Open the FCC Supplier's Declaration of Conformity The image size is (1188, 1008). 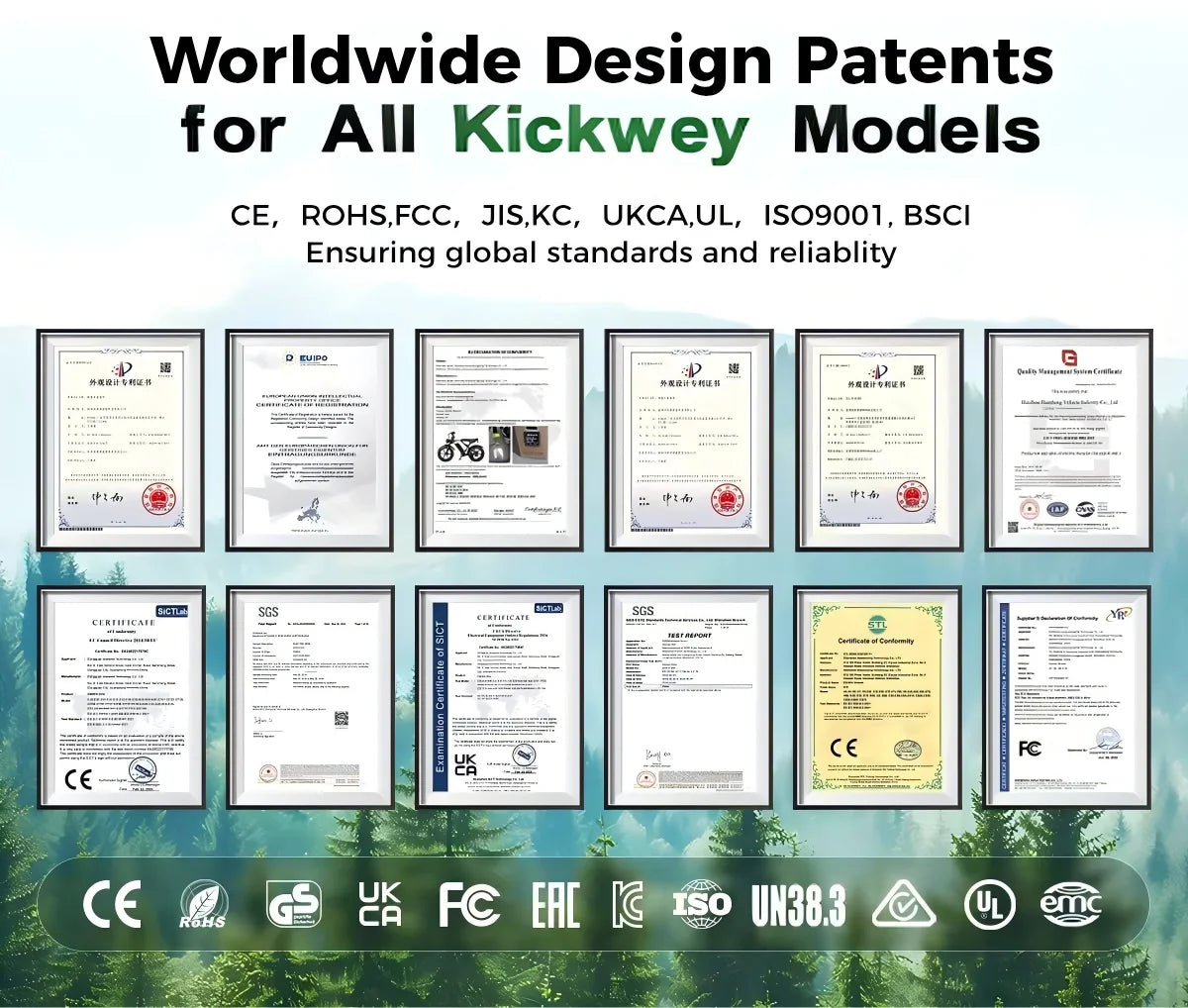(x=1068, y=697)
